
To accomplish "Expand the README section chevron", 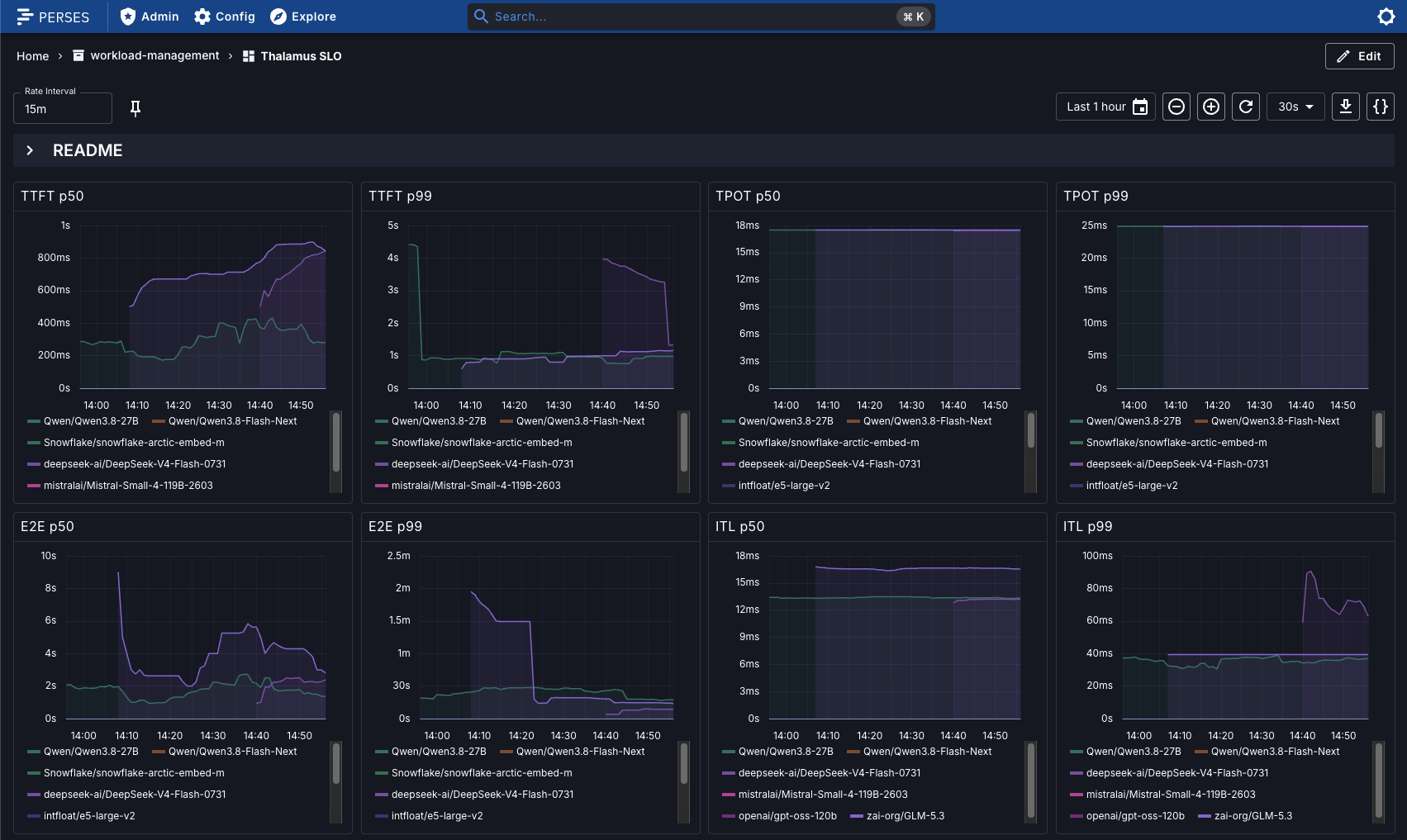I will click(x=30, y=150).
